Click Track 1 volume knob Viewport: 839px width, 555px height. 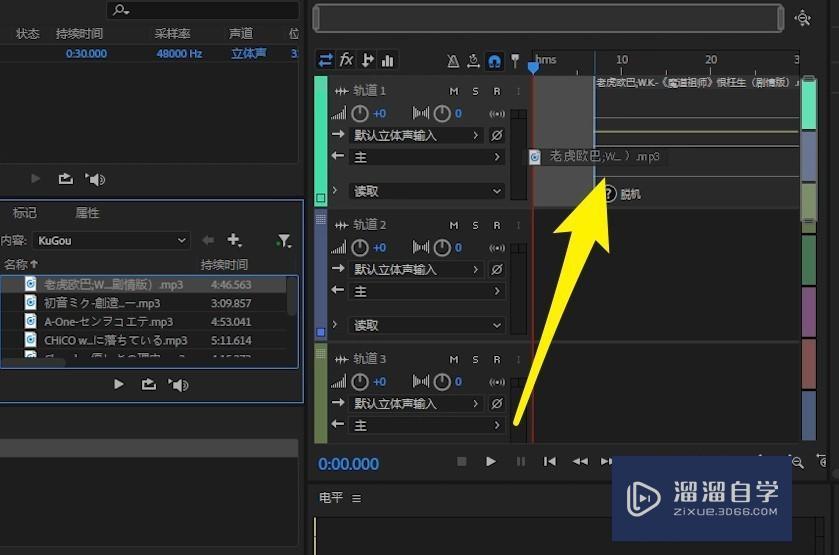pos(360,113)
